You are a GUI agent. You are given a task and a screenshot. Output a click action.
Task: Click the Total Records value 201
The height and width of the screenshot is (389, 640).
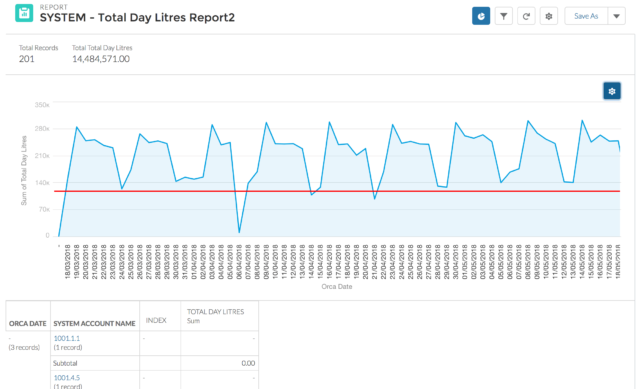click(27, 59)
